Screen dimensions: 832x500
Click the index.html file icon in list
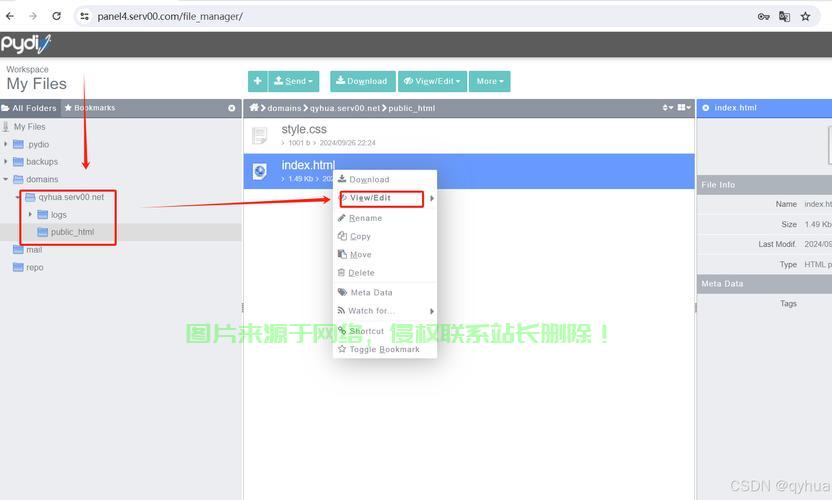(x=260, y=171)
